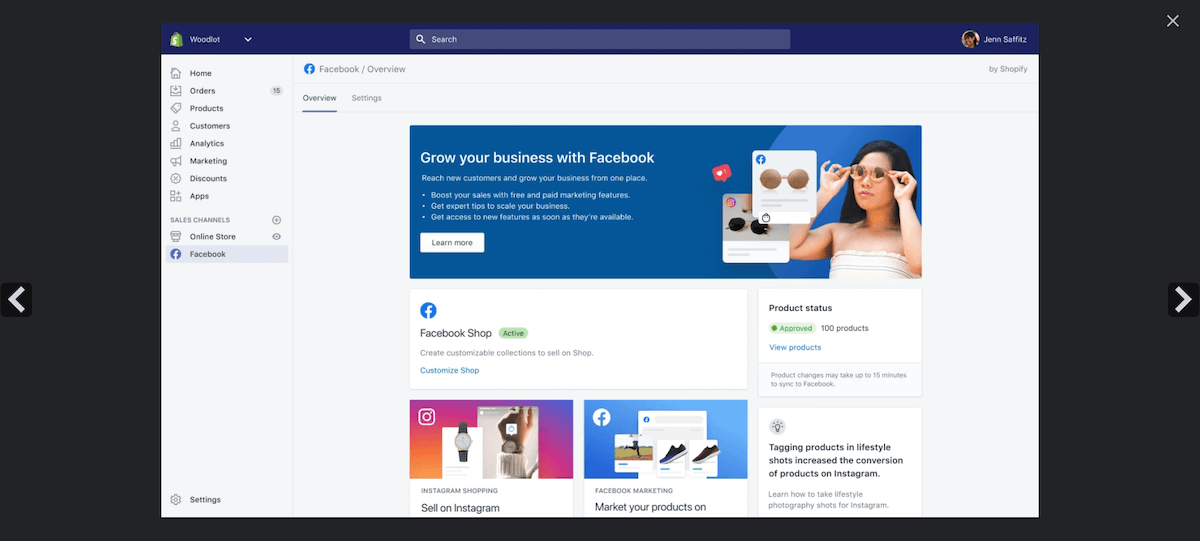Click the Facebook Shop title

[456, 333]
